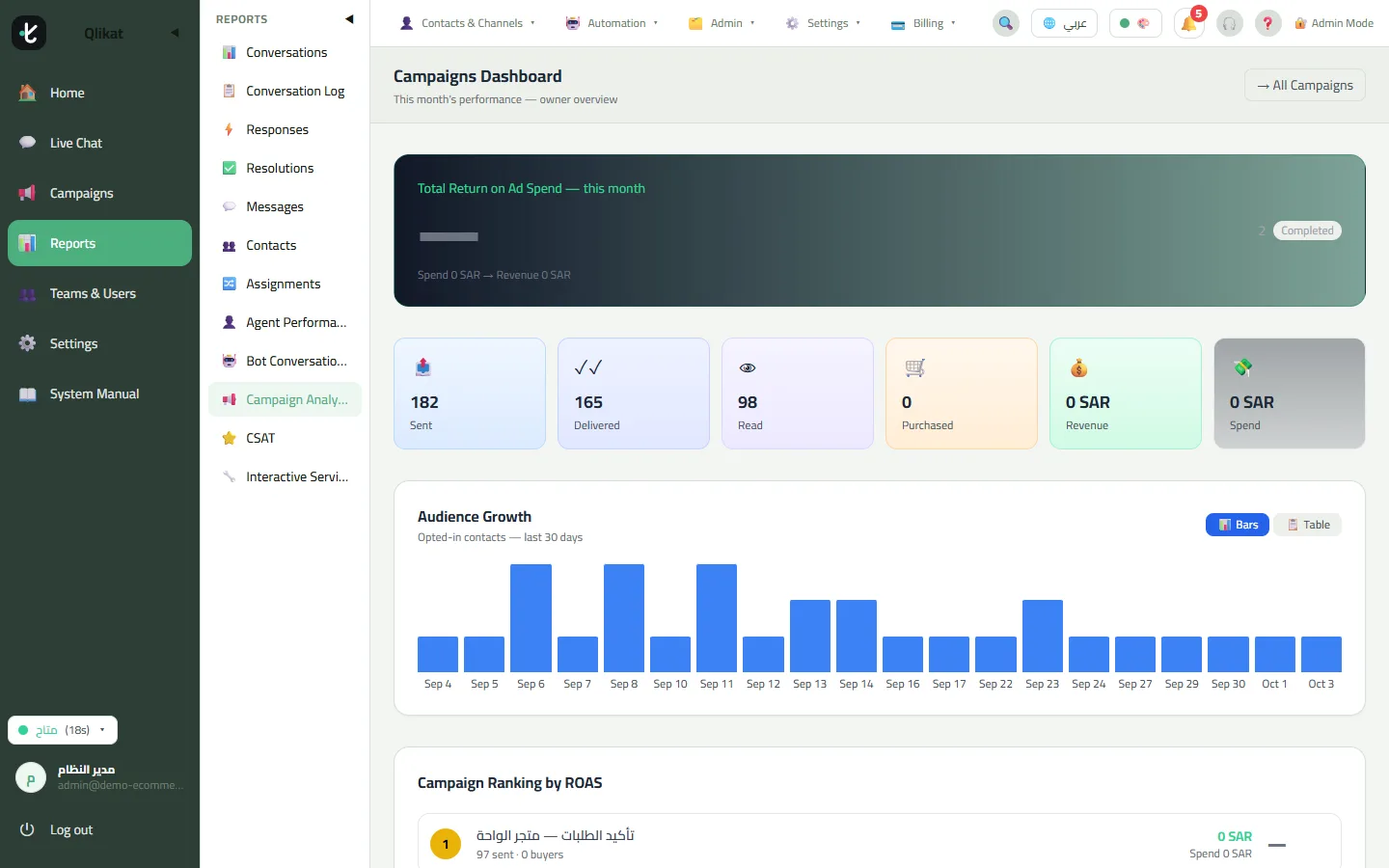Switch Audience Growth to Table view
The height and width of the screenshot is (868, 1389).
click(x=1308, y=525)
